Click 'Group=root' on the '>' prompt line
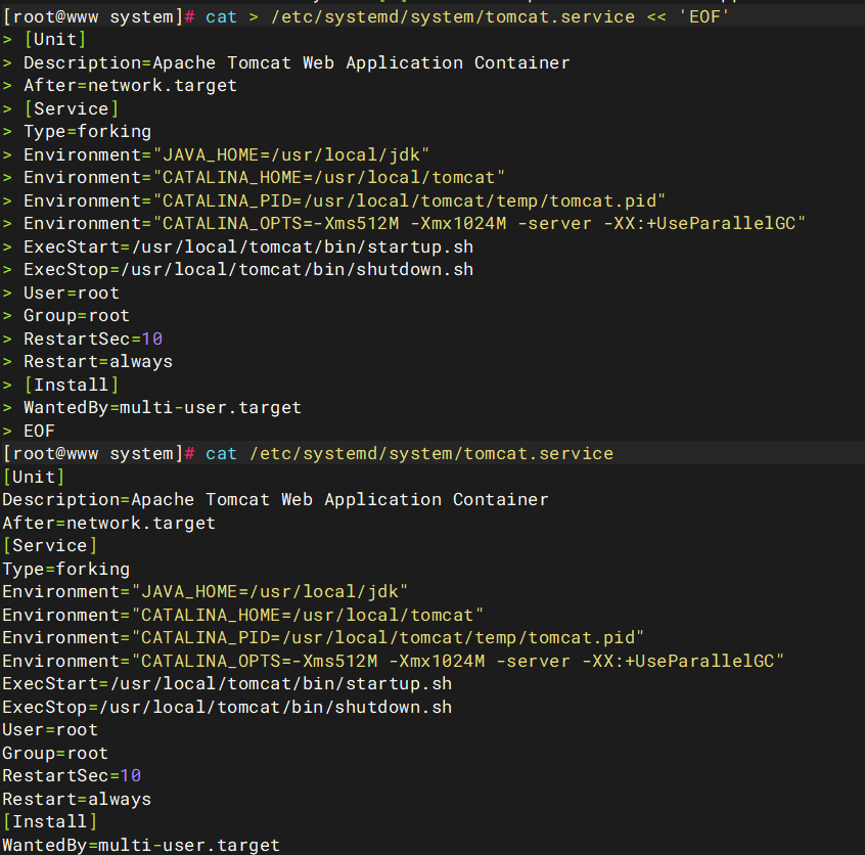Screen dimensions: 865x855 (x=77, y=316)
